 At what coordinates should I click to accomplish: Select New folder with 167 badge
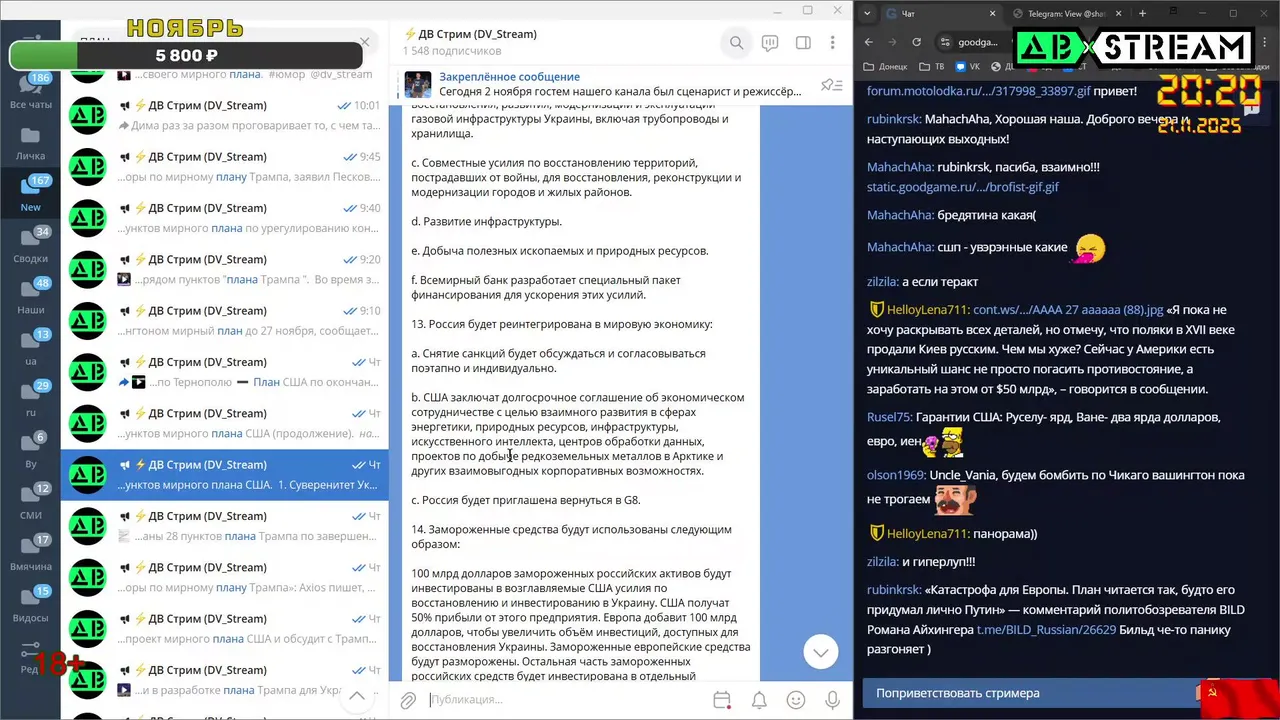click(x=31, y=193)
